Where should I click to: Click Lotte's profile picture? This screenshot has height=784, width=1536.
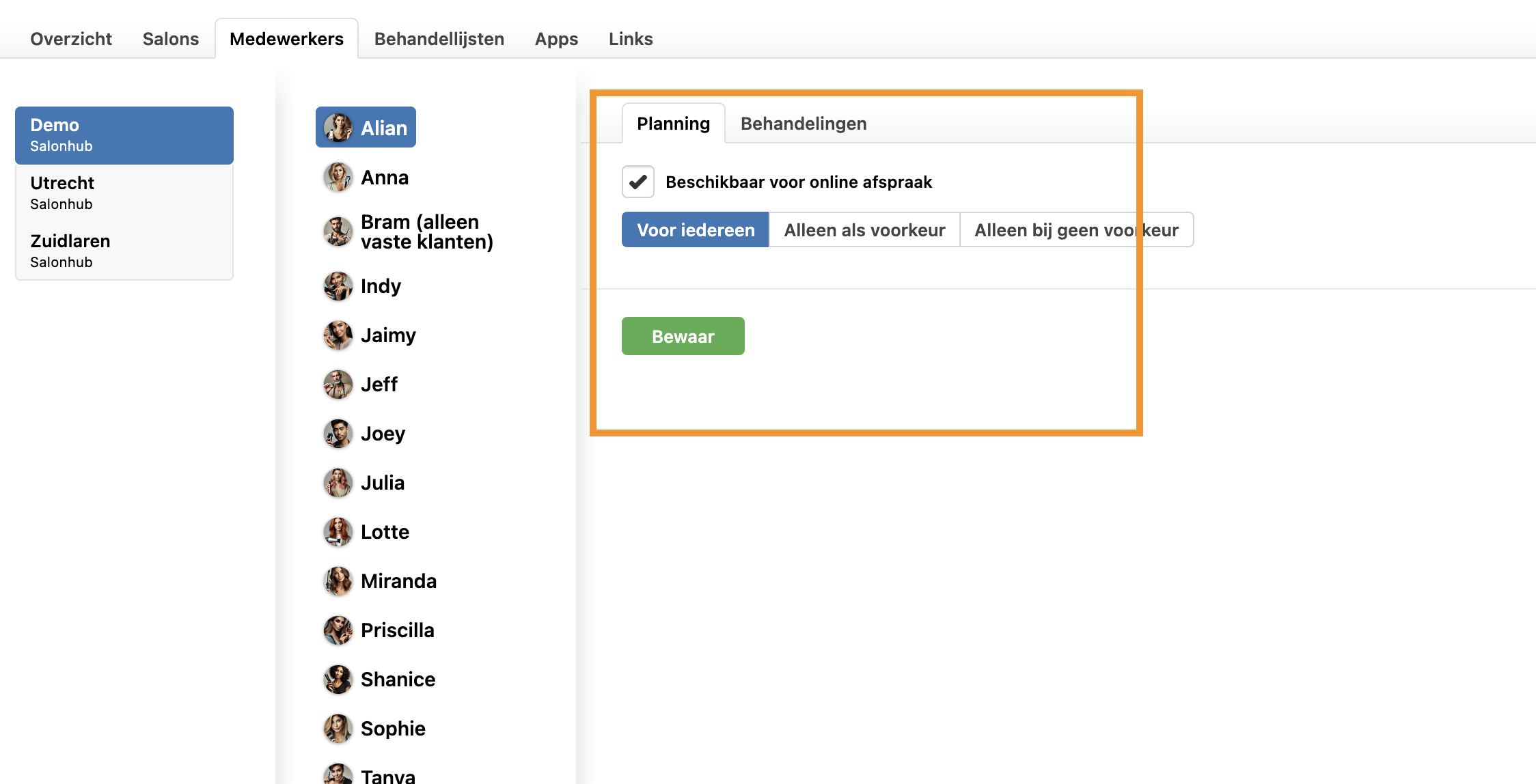coord(338,532)
